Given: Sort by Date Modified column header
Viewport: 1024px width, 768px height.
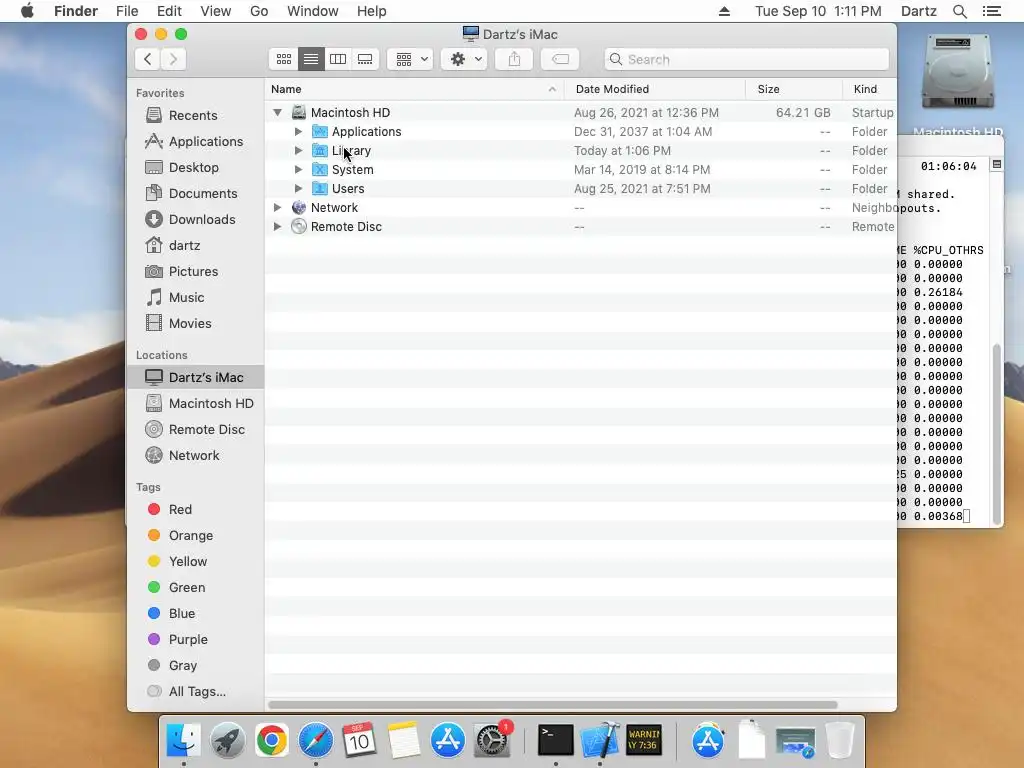Looking at the screenshot, I should pos(655,89).
